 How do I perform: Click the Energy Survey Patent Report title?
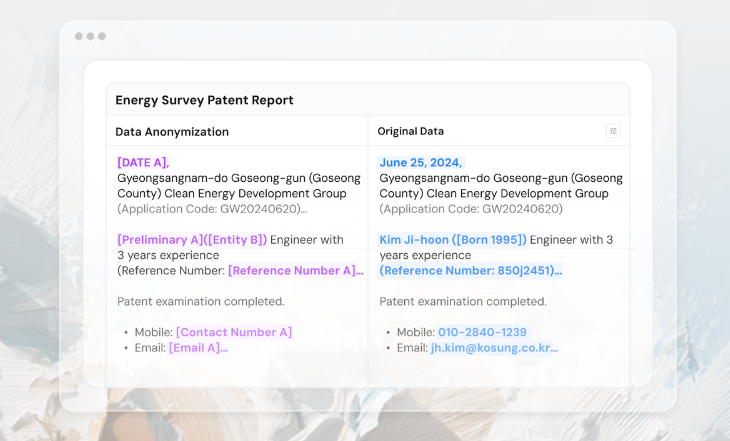204,100
